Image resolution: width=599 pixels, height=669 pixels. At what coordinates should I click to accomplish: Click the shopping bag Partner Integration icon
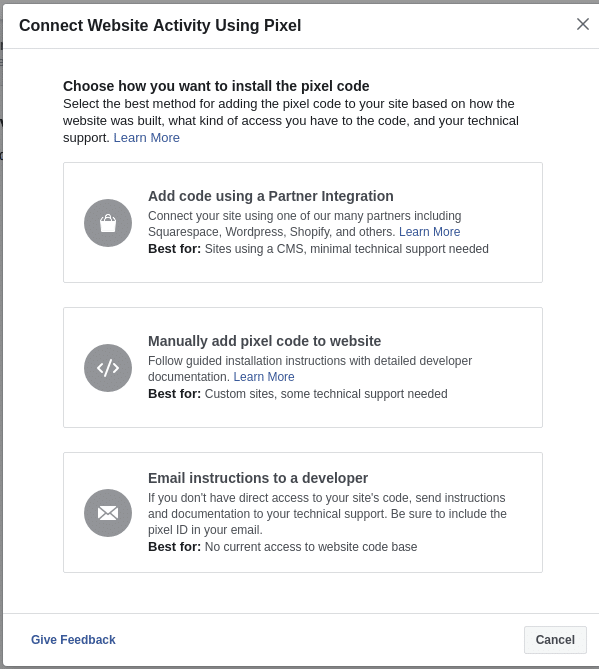[108, 223]
